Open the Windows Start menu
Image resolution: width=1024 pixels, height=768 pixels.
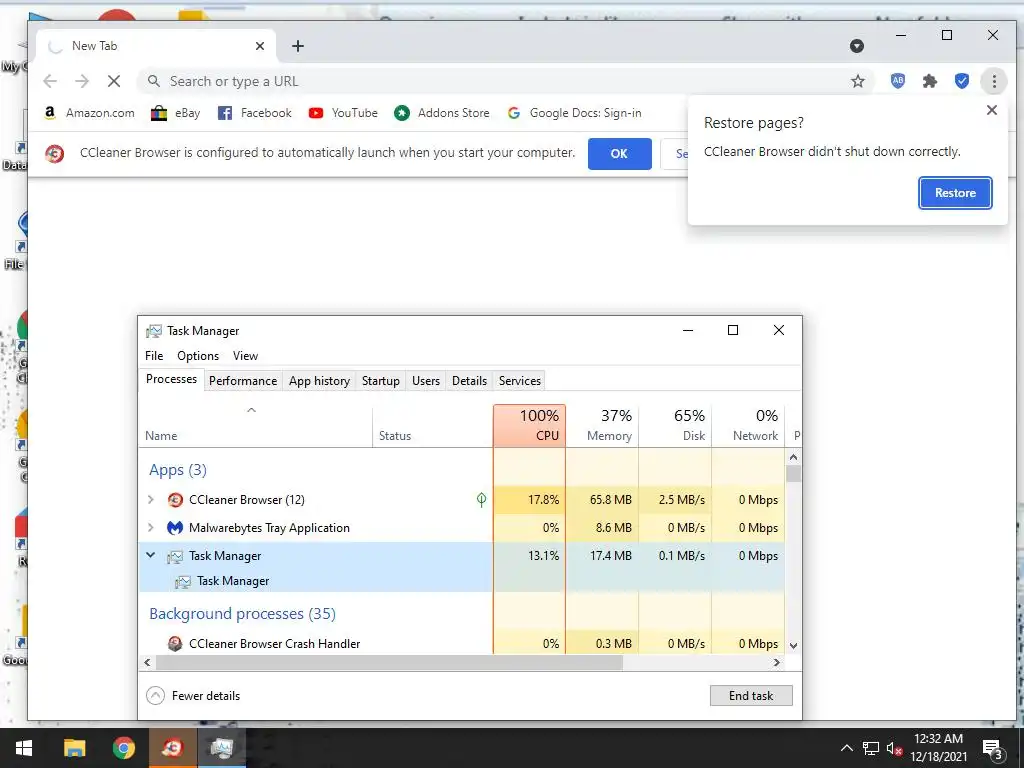pyautogui.click(x=24, y=748)
